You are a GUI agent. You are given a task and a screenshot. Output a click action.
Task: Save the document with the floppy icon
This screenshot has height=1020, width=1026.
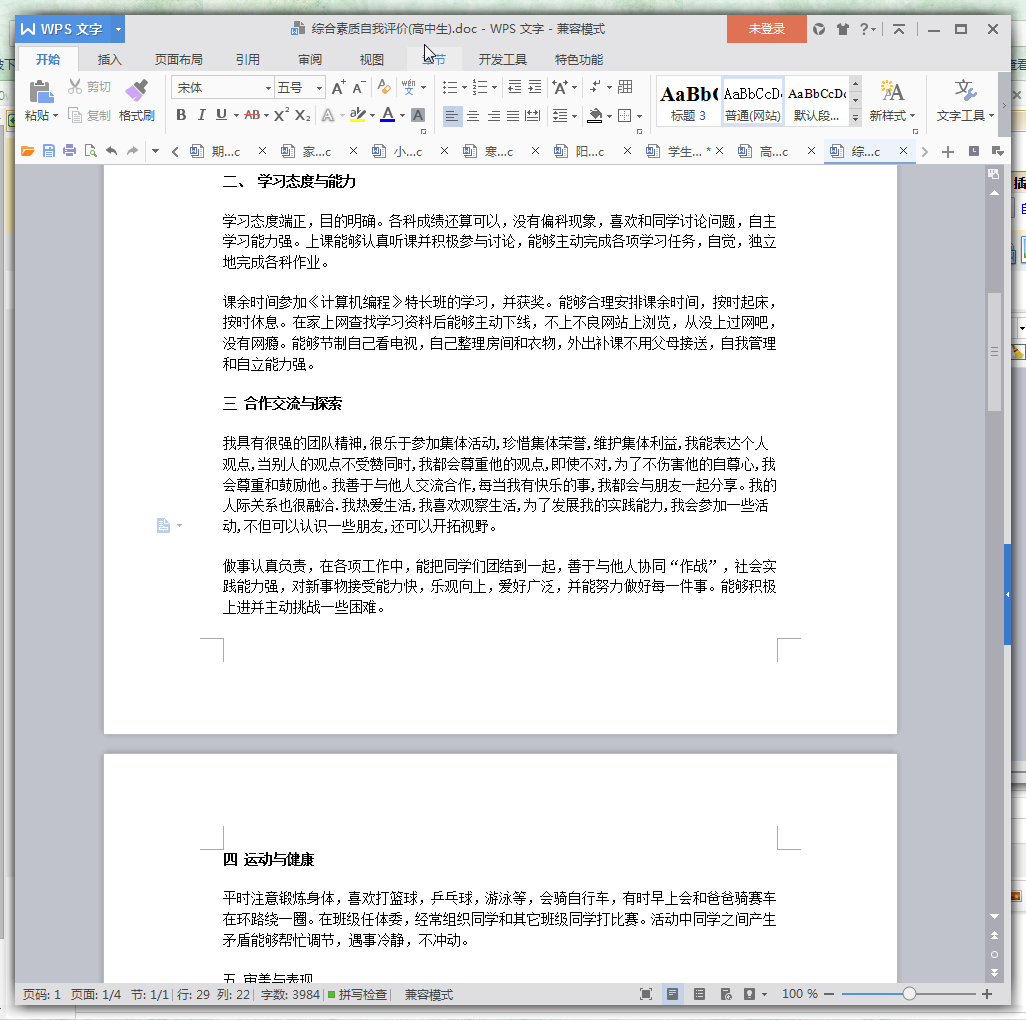[x=48, y=151]
